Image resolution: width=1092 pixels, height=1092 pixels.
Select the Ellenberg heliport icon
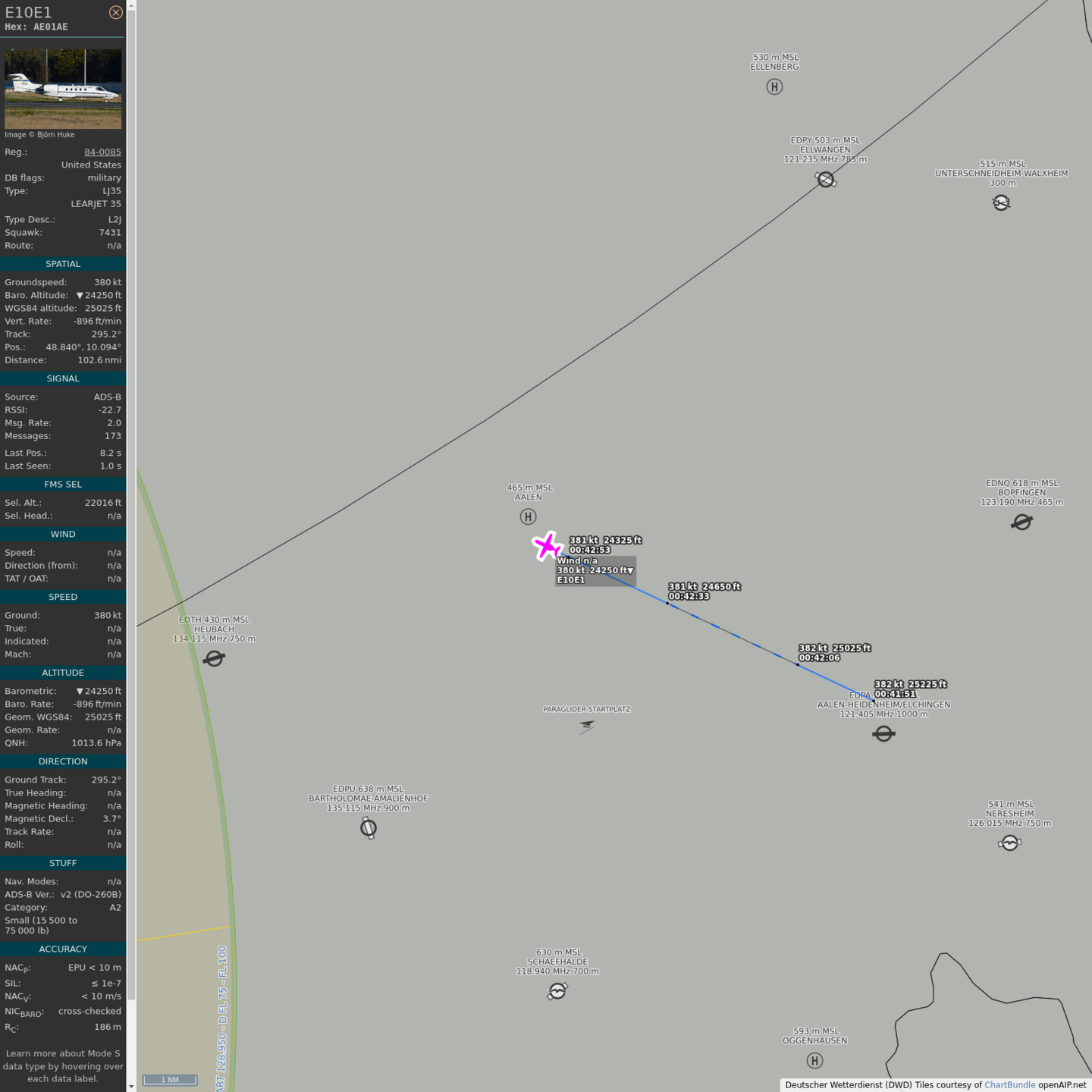774,87
